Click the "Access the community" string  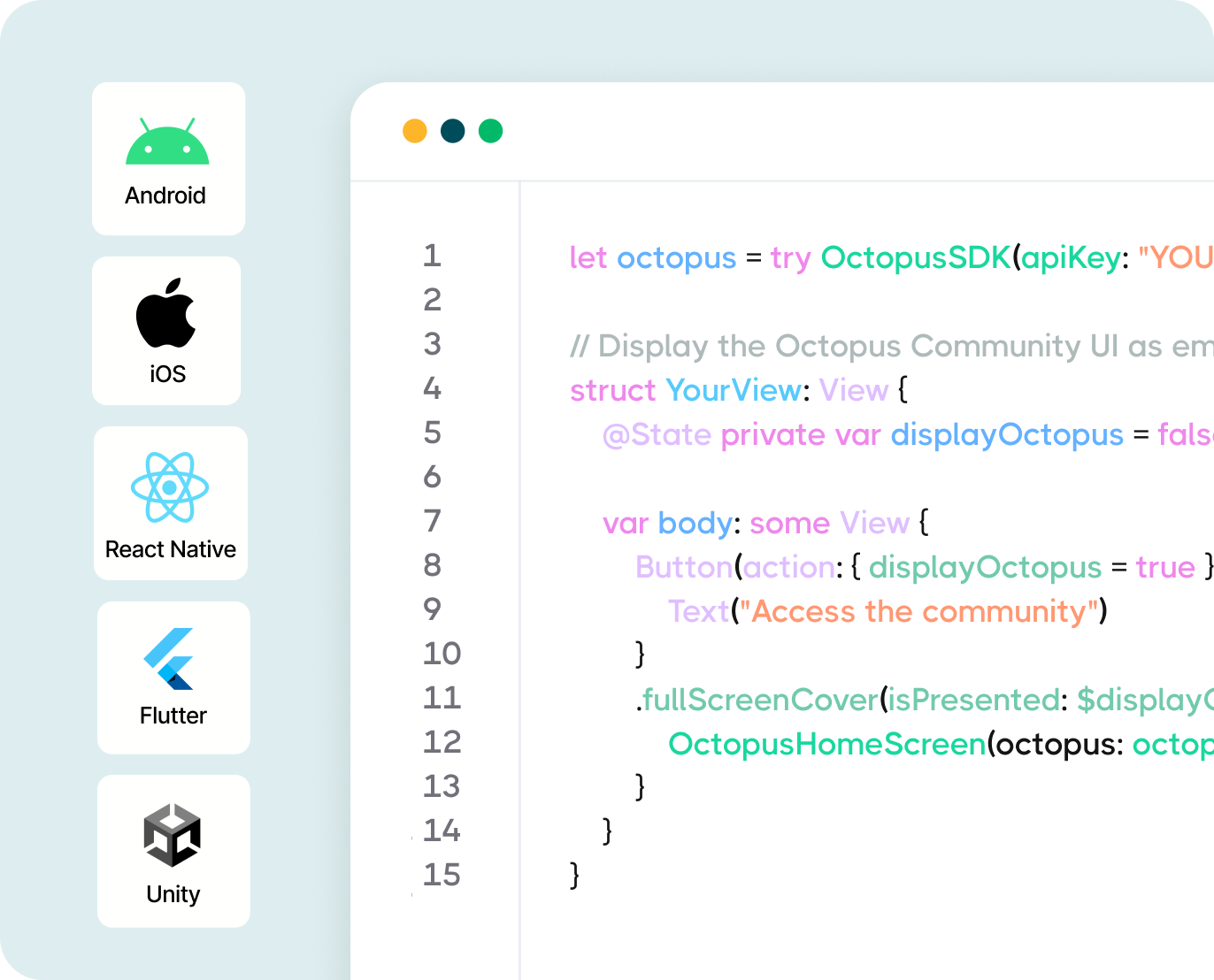(919, 611)
